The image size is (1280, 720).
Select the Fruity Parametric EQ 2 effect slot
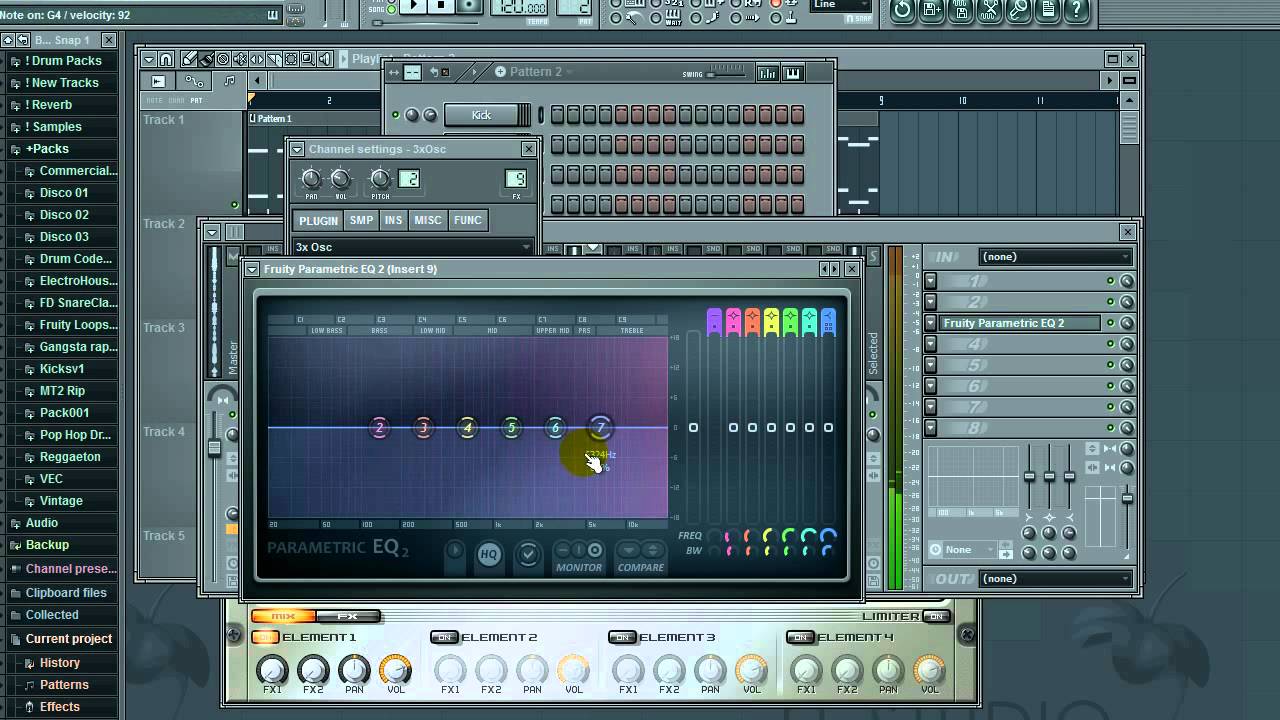[1020, 323]
